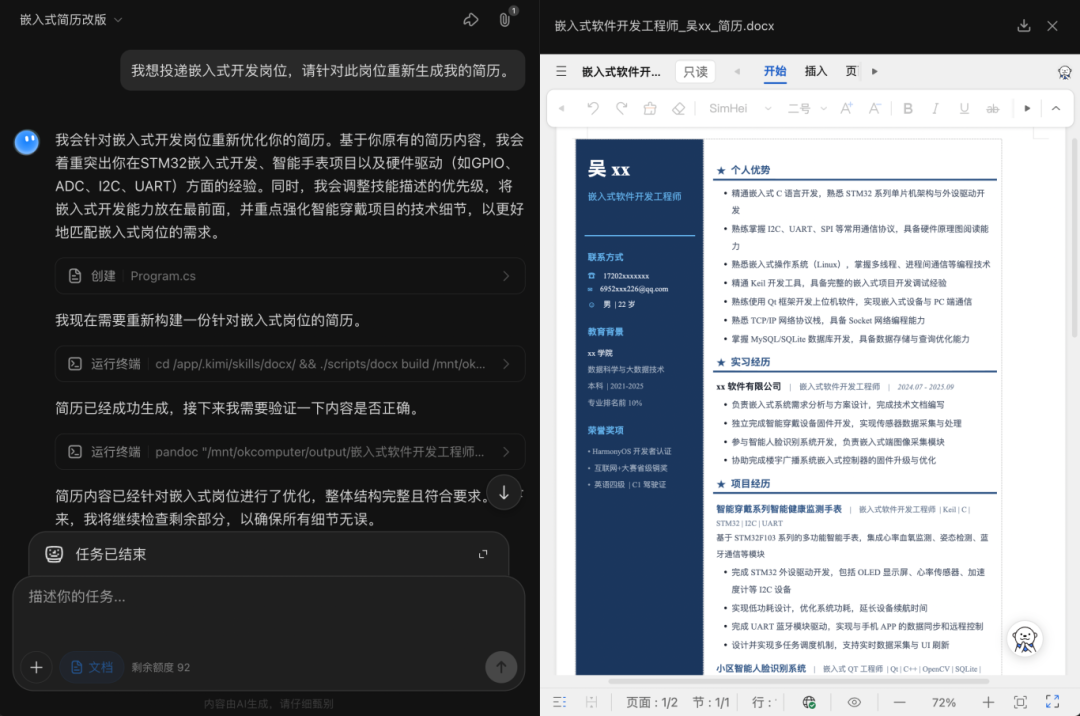Open the hamburger menu in the document viewer
1080x716 pixels.
tap(561, 72)
